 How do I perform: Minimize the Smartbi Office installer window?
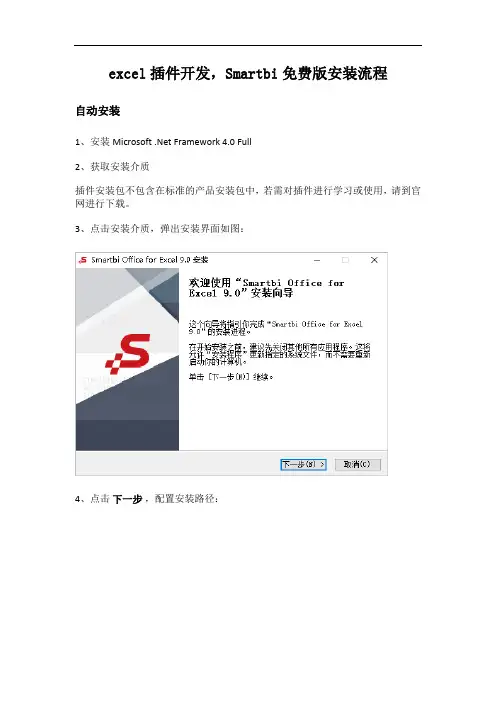317,260
